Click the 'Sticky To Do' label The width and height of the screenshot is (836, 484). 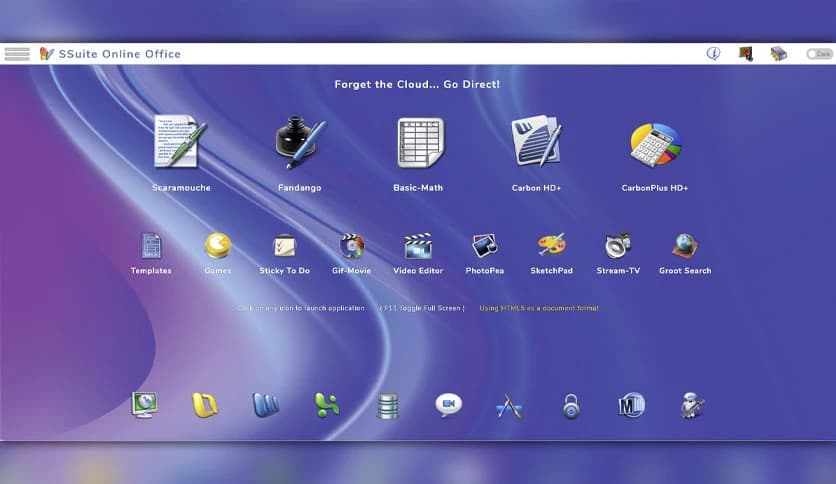coord(285,271)
